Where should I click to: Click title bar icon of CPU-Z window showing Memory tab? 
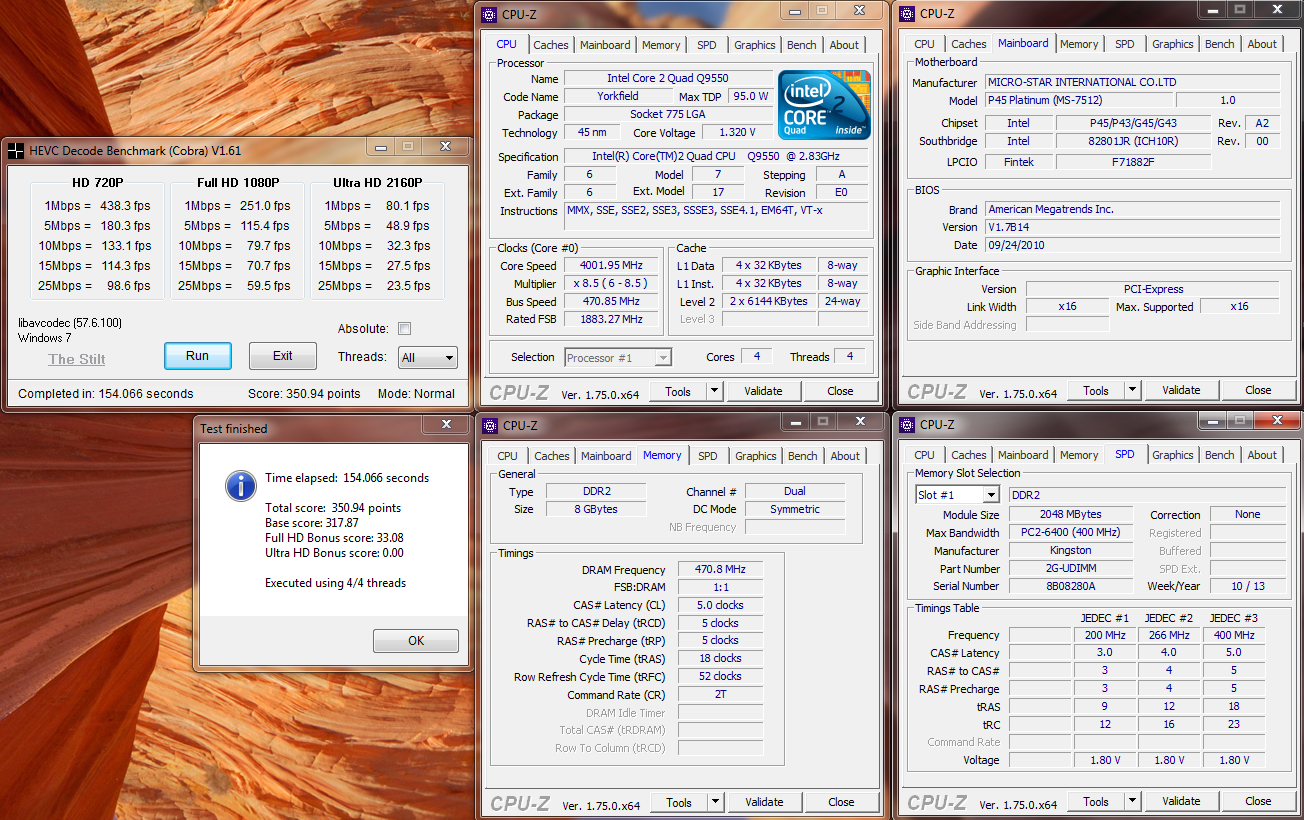(488, 425)
